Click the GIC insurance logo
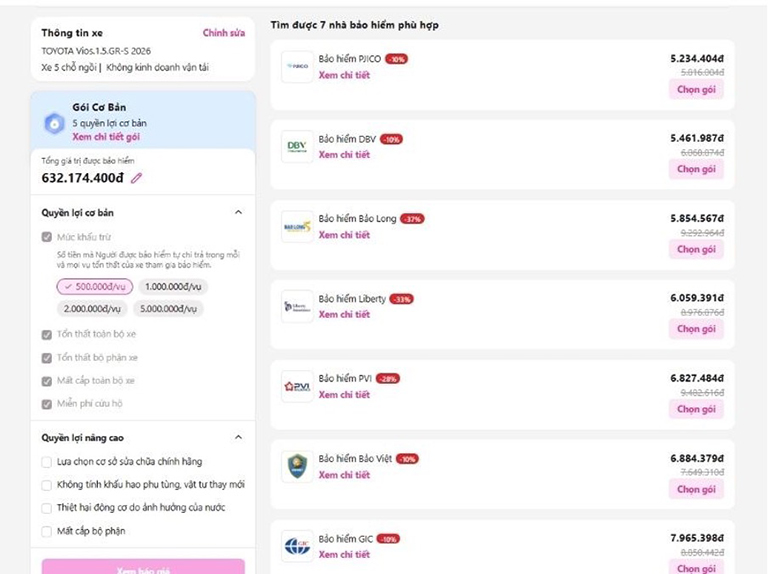This screenshot has width=768, height=574. [297, 546]
